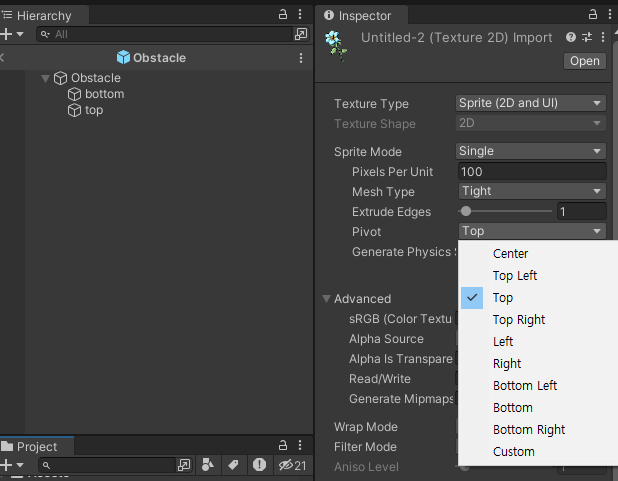Open the Project create plus dropdown
Viewport: 618px width, 481px height.
coord(12,465)
